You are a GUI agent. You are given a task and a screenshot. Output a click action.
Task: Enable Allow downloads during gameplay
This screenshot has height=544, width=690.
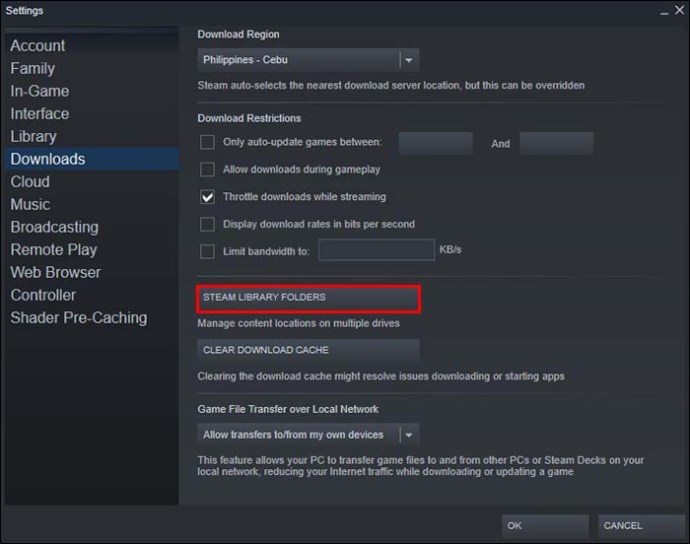[x=207, y=169]
